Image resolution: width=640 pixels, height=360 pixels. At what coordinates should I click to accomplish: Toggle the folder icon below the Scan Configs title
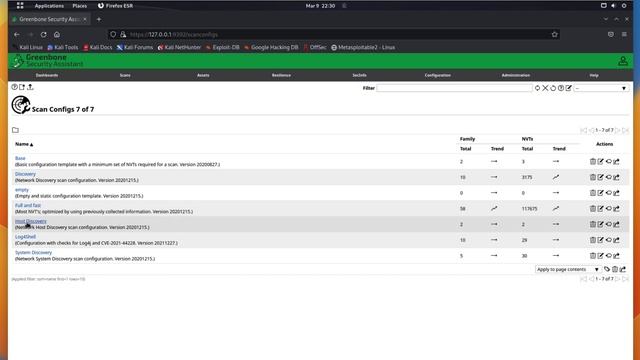tap(16, 130)
